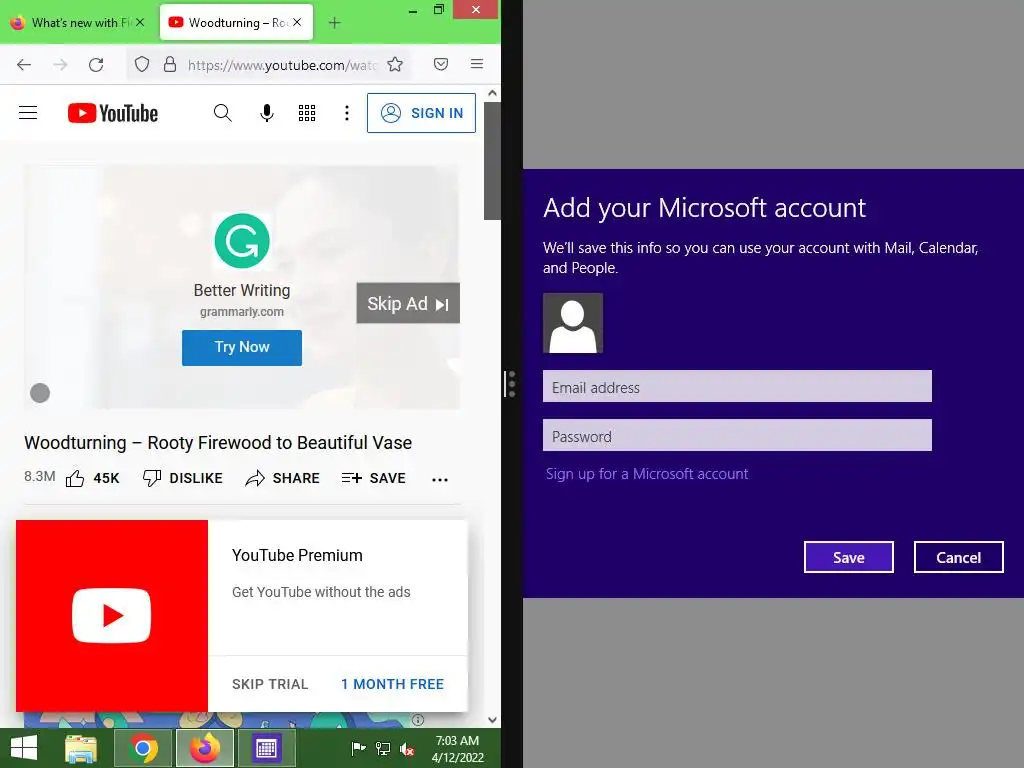Open Sign up for a Microsoft account

click(647, 473)
